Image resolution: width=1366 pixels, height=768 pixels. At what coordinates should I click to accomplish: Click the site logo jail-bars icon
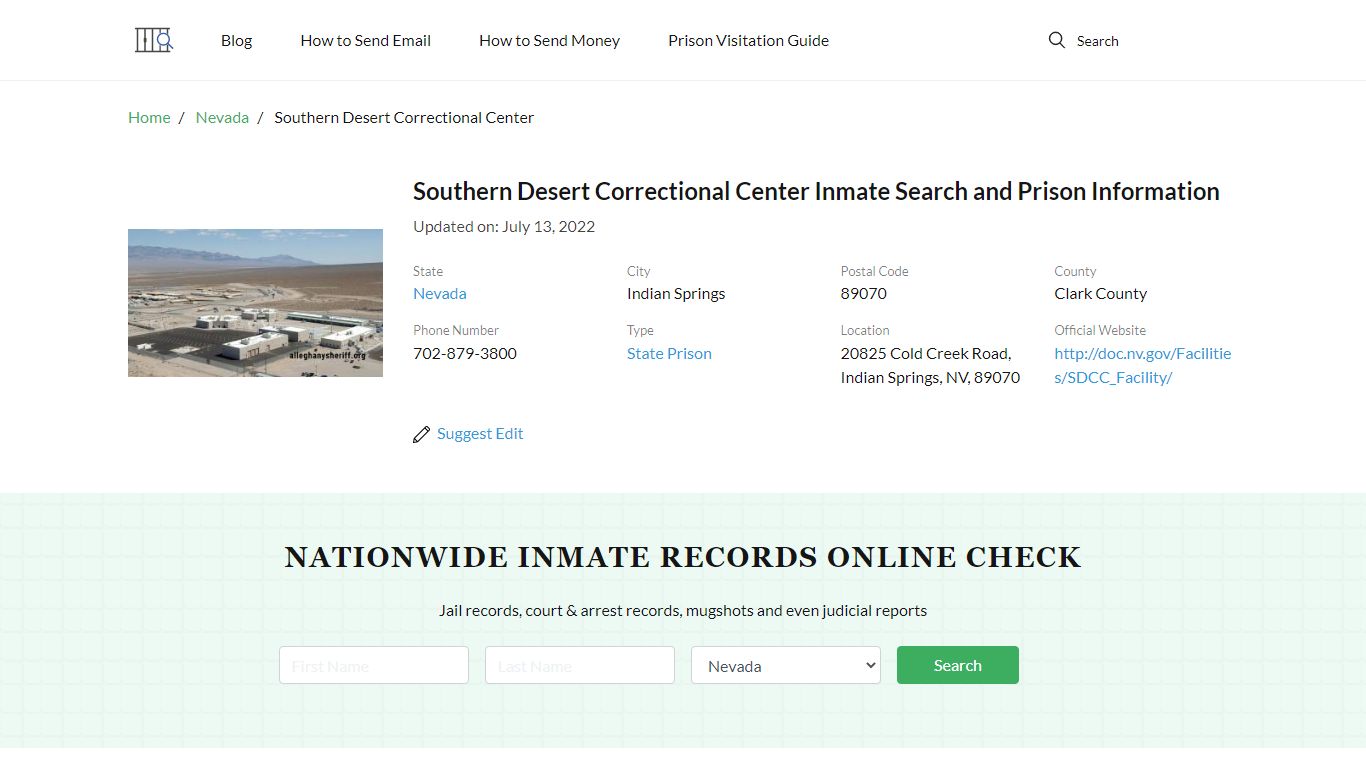pos(154,40)
